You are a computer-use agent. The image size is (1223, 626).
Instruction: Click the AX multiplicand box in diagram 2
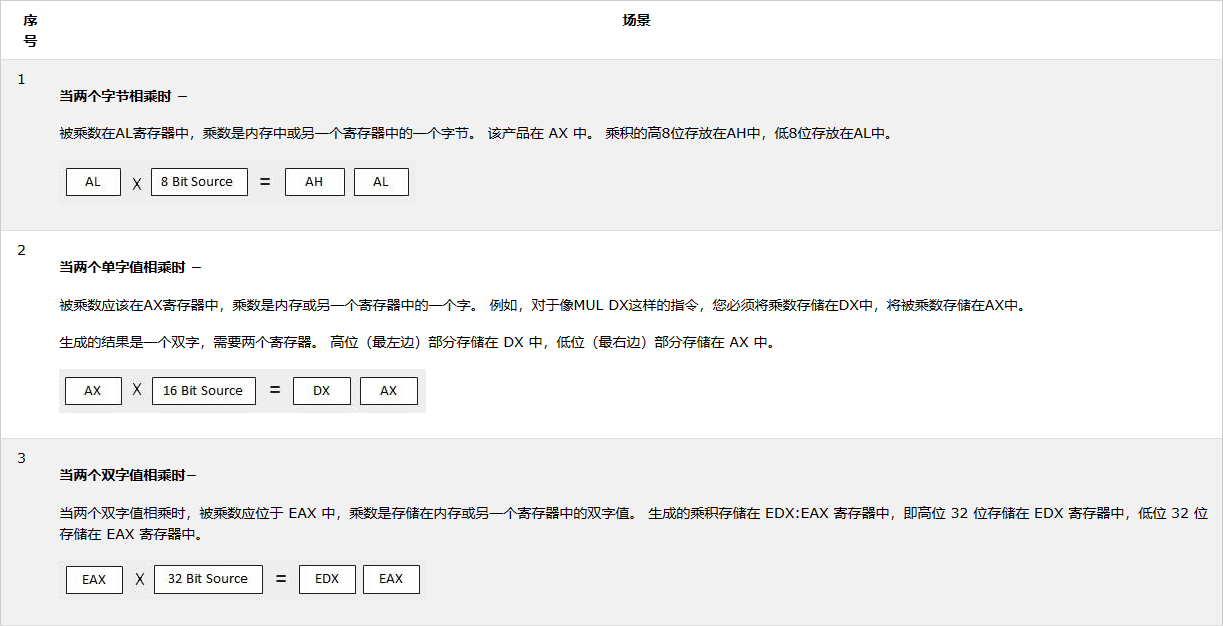coord(93,391)
